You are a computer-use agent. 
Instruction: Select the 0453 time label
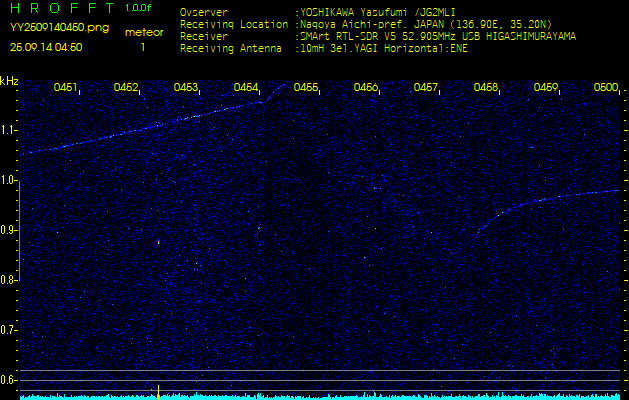[x=186, y=88]
